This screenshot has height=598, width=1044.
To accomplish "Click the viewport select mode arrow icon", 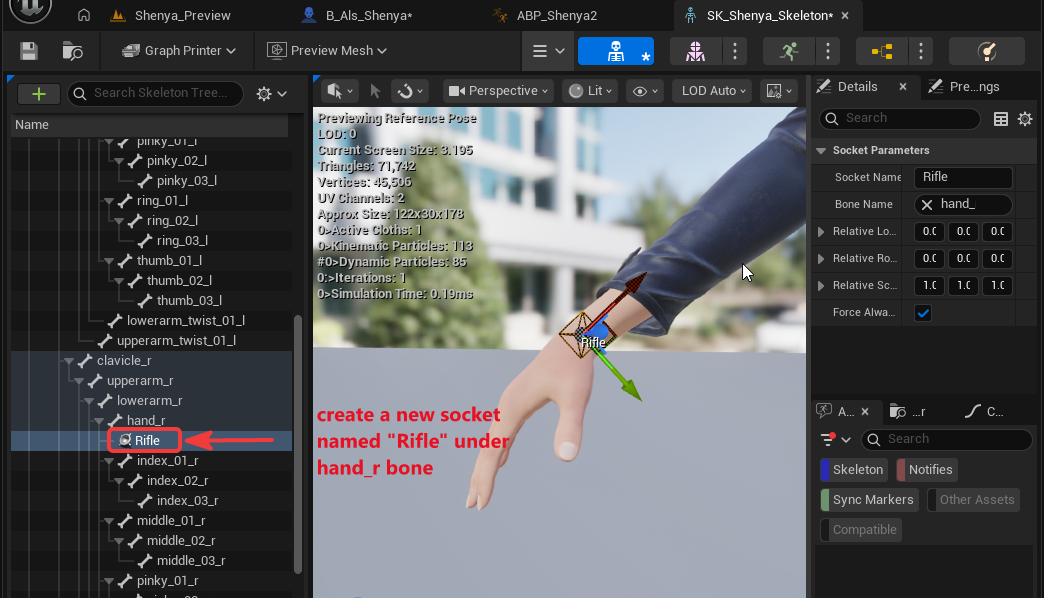I will (x=375, y=91).
